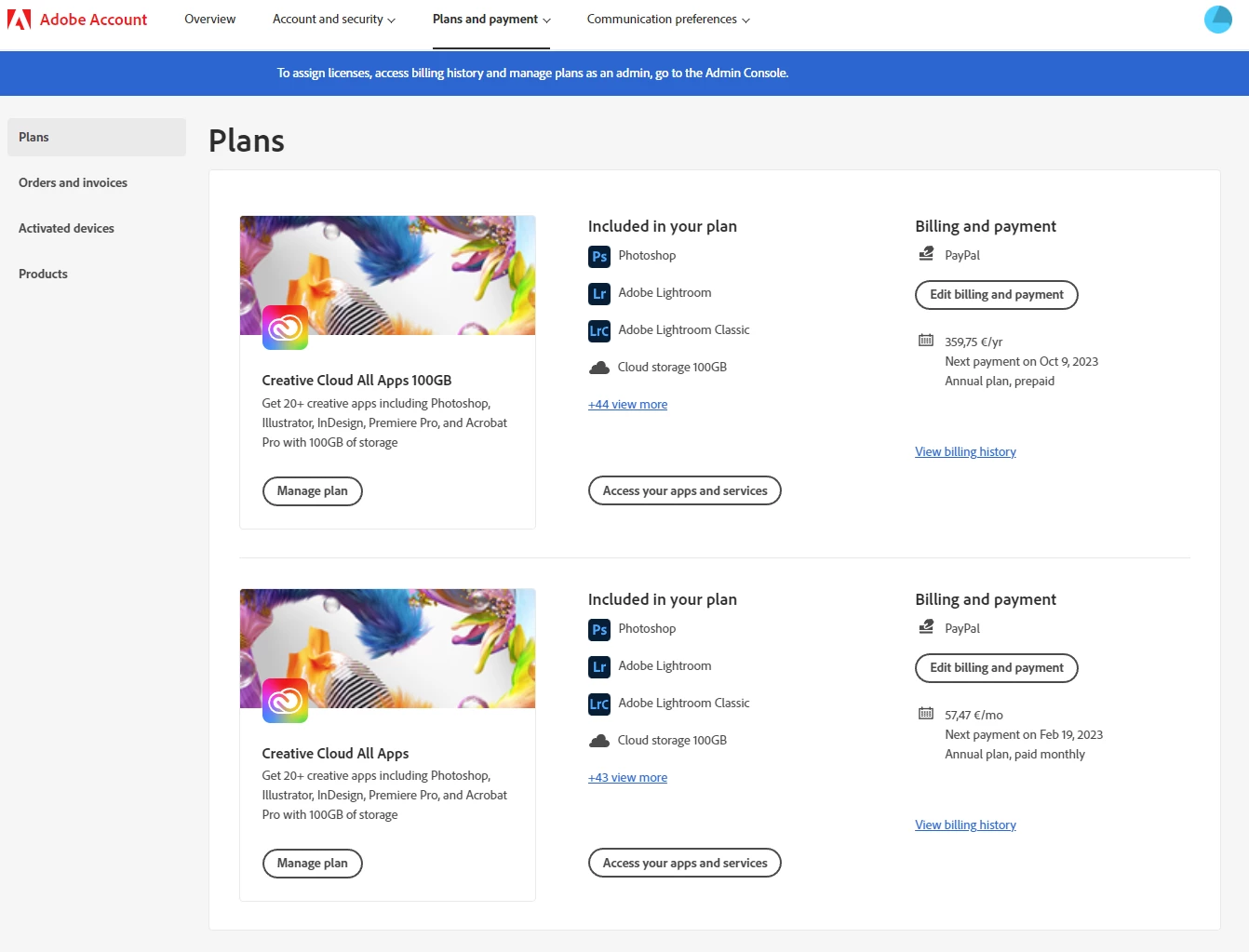The height and width of the screenshot is (952, 1249).
Task: Click the PayPal payment icon in the first plan
Action: [x=926, y=254]
